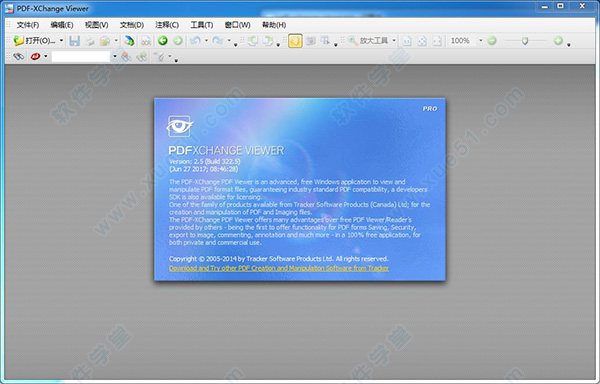
Task: Open the 视图(V) menu
Action: click(96, 25)
